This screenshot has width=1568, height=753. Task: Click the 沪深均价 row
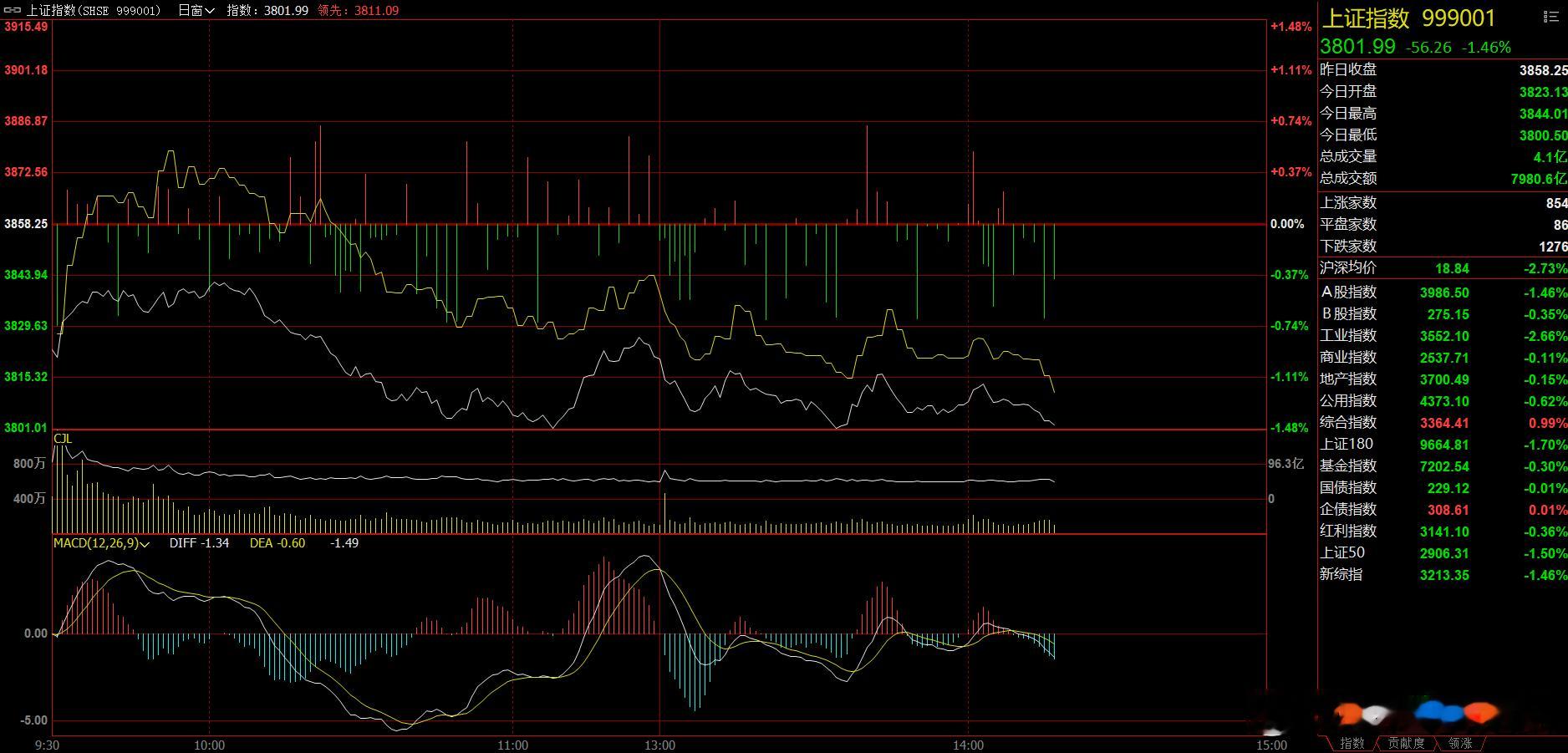[1443, 268]
